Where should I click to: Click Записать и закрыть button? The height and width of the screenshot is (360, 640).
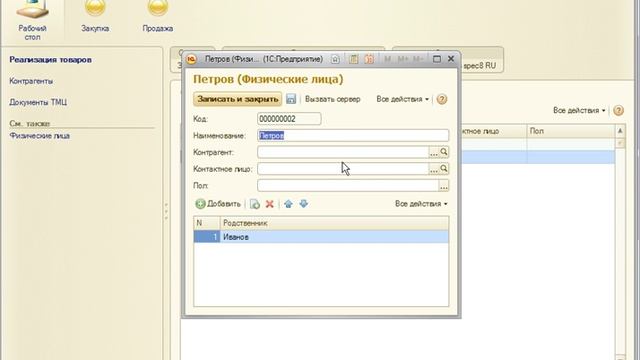pos(238,99)
